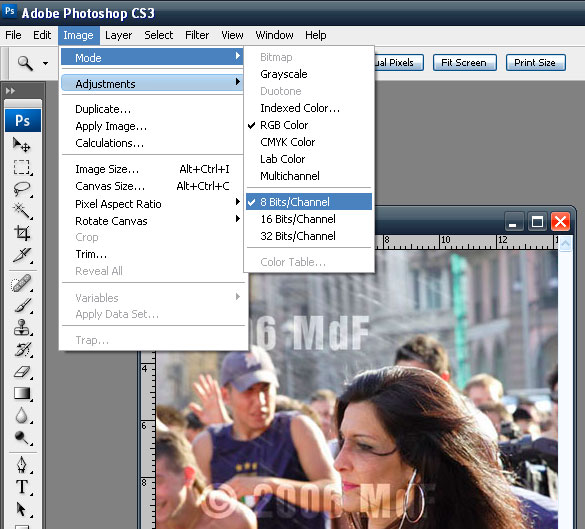Open the Filter menu
The height and width of the screenshot is (529, 585).
pos(197,35)
